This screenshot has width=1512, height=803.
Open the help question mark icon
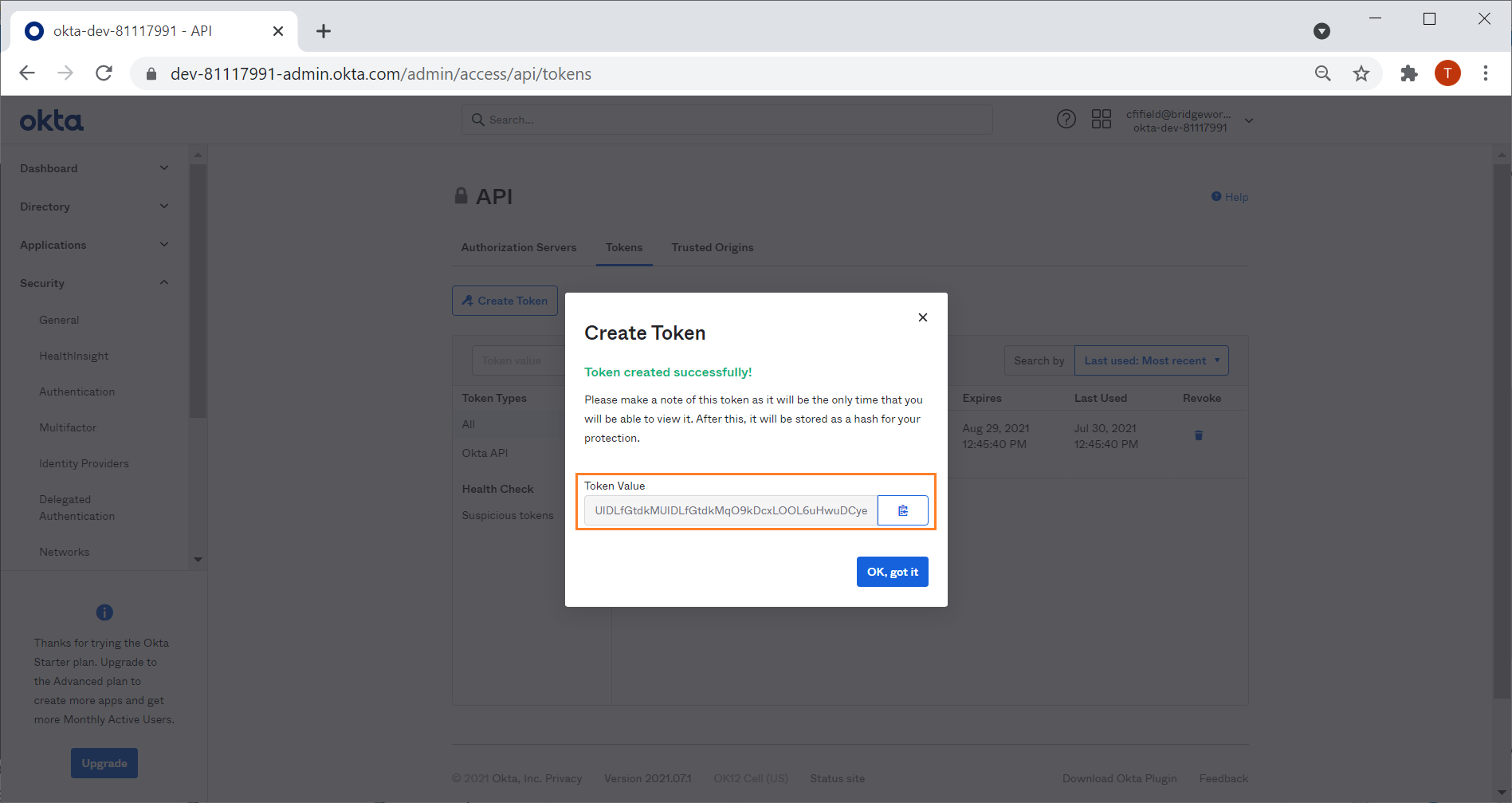[1066, 120]
